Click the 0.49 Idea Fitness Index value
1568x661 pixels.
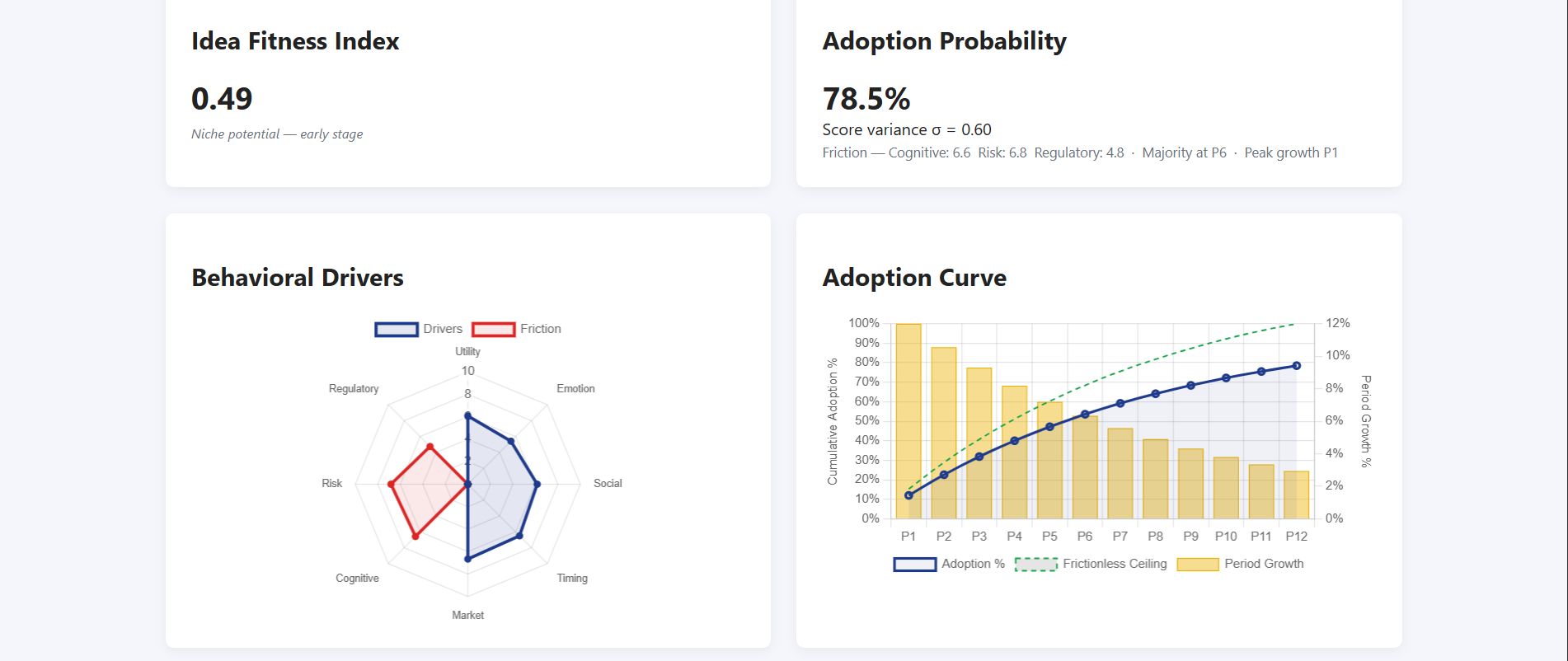coord(222,99)
